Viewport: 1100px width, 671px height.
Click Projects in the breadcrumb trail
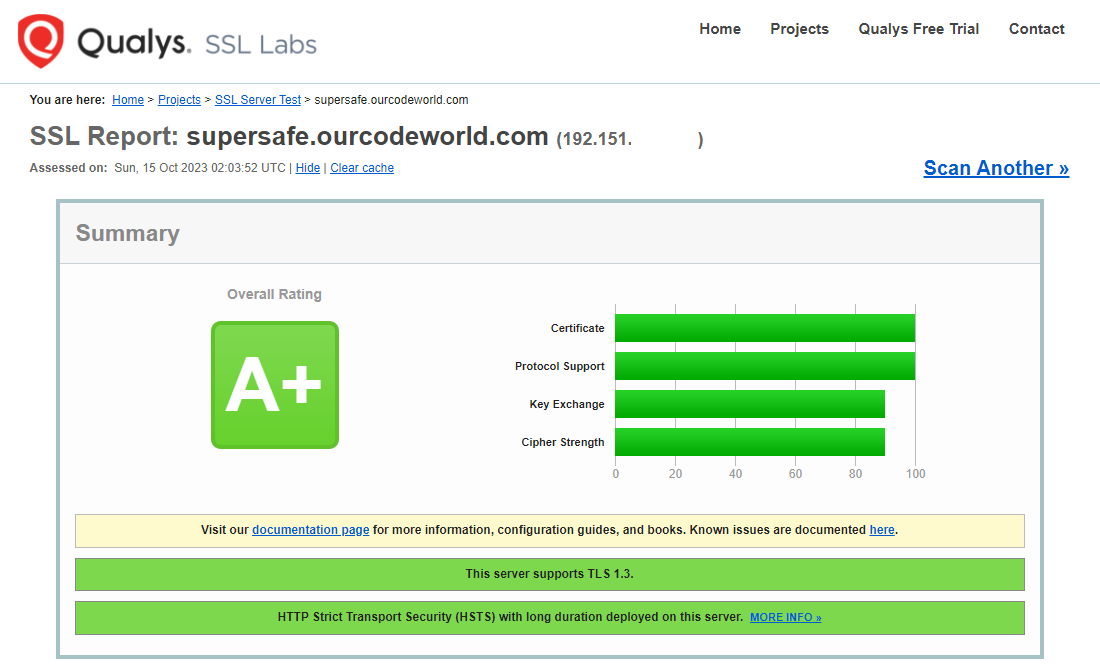(179, 99)
